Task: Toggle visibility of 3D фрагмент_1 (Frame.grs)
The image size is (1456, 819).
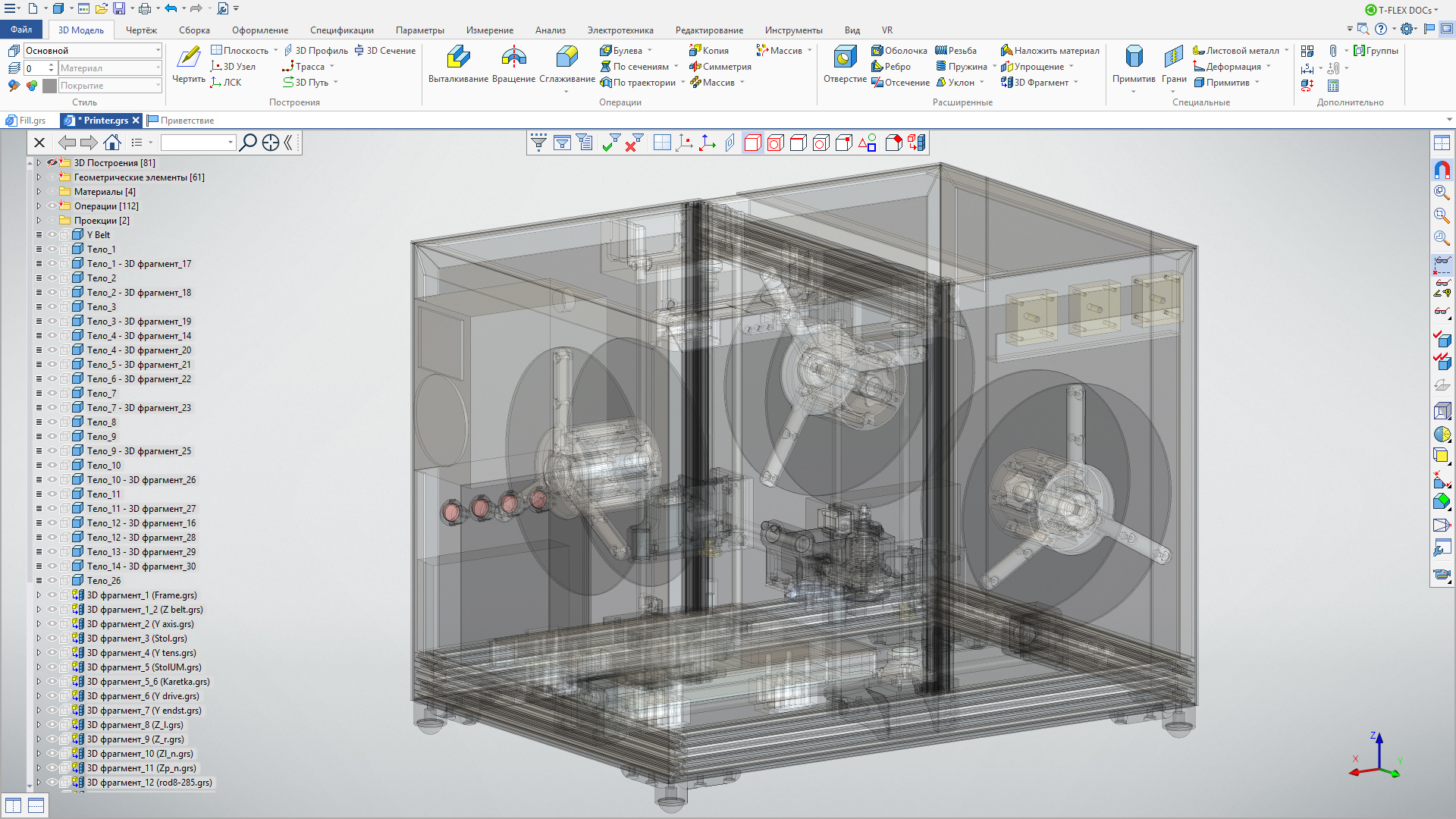Action: pyautogui.click(x=52, y=595)
